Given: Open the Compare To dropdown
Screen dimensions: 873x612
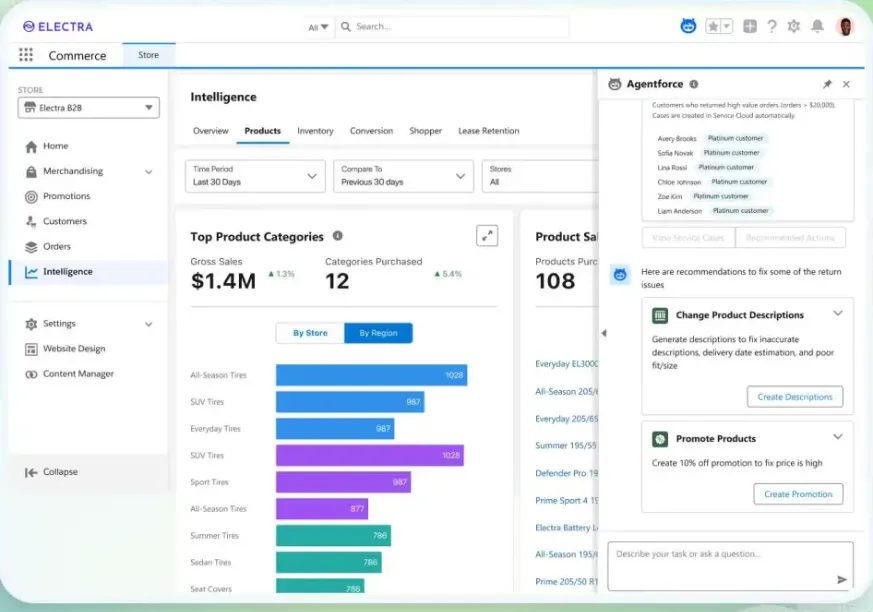Looking at the screenshot, I should [403, 176].
